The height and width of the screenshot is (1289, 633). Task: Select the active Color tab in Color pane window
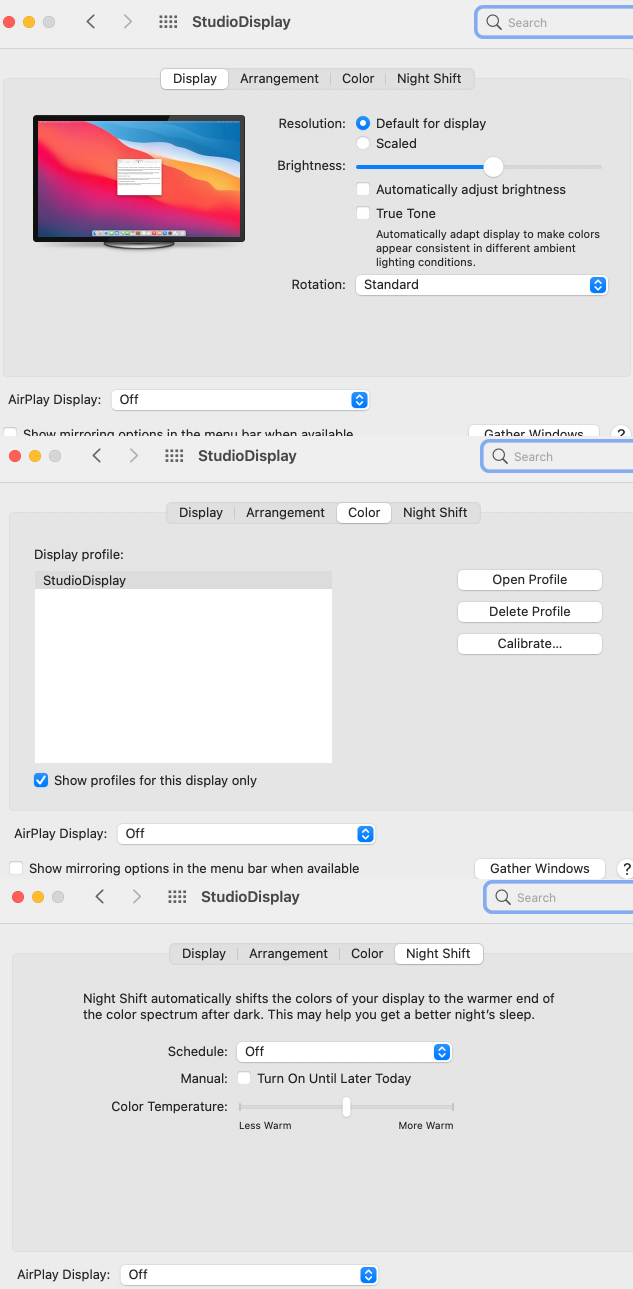364,513
